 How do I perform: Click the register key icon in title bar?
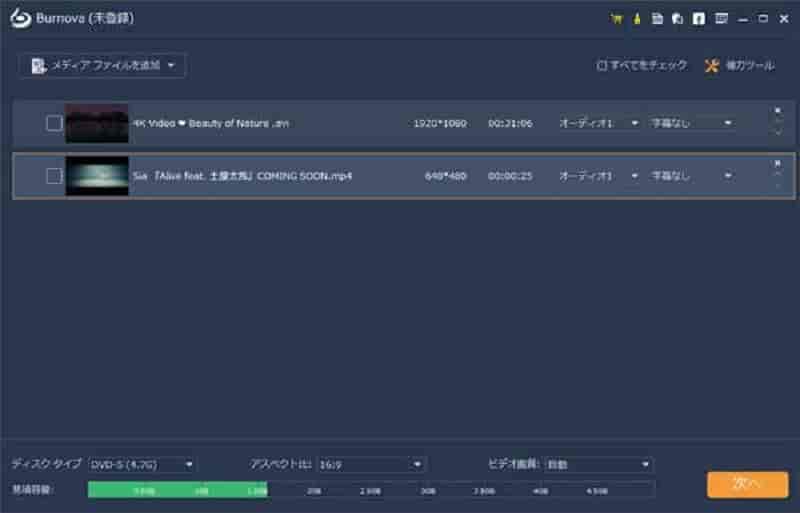coord(636,18)
